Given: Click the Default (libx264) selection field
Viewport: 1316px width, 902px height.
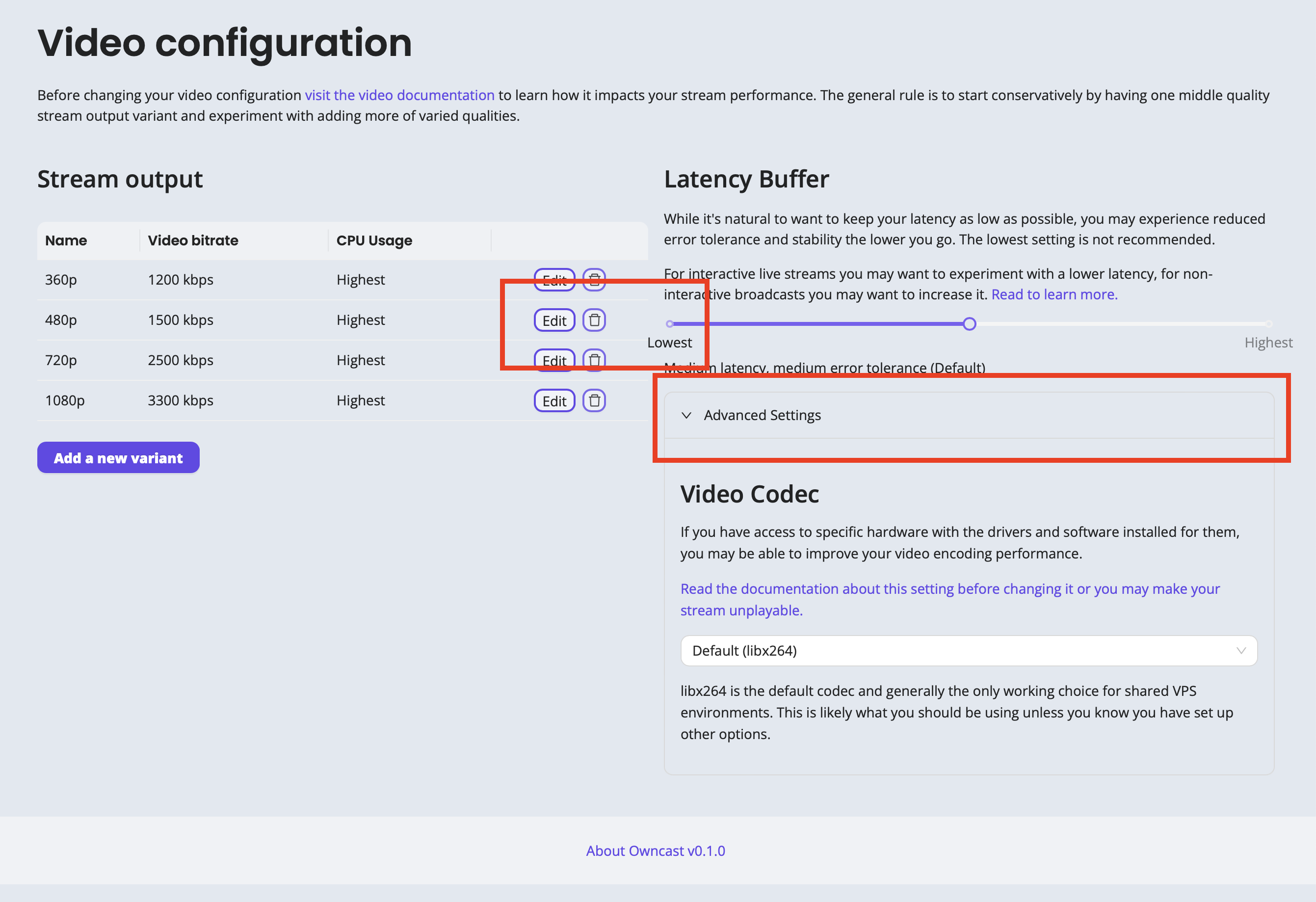Looking at the screenshot, I should [x=906, y=651].
